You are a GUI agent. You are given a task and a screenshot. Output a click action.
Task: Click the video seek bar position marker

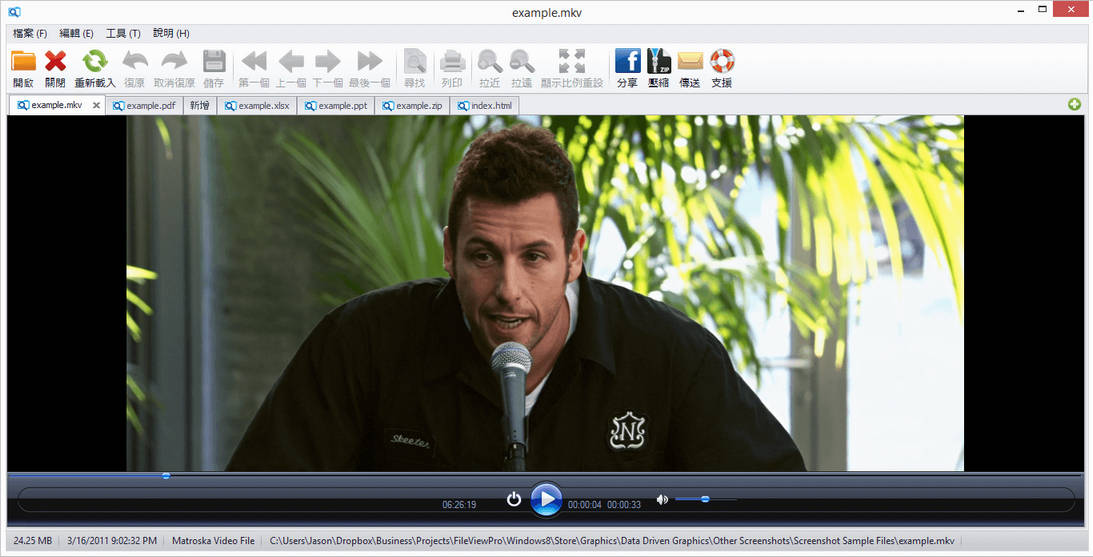[166, 476]
